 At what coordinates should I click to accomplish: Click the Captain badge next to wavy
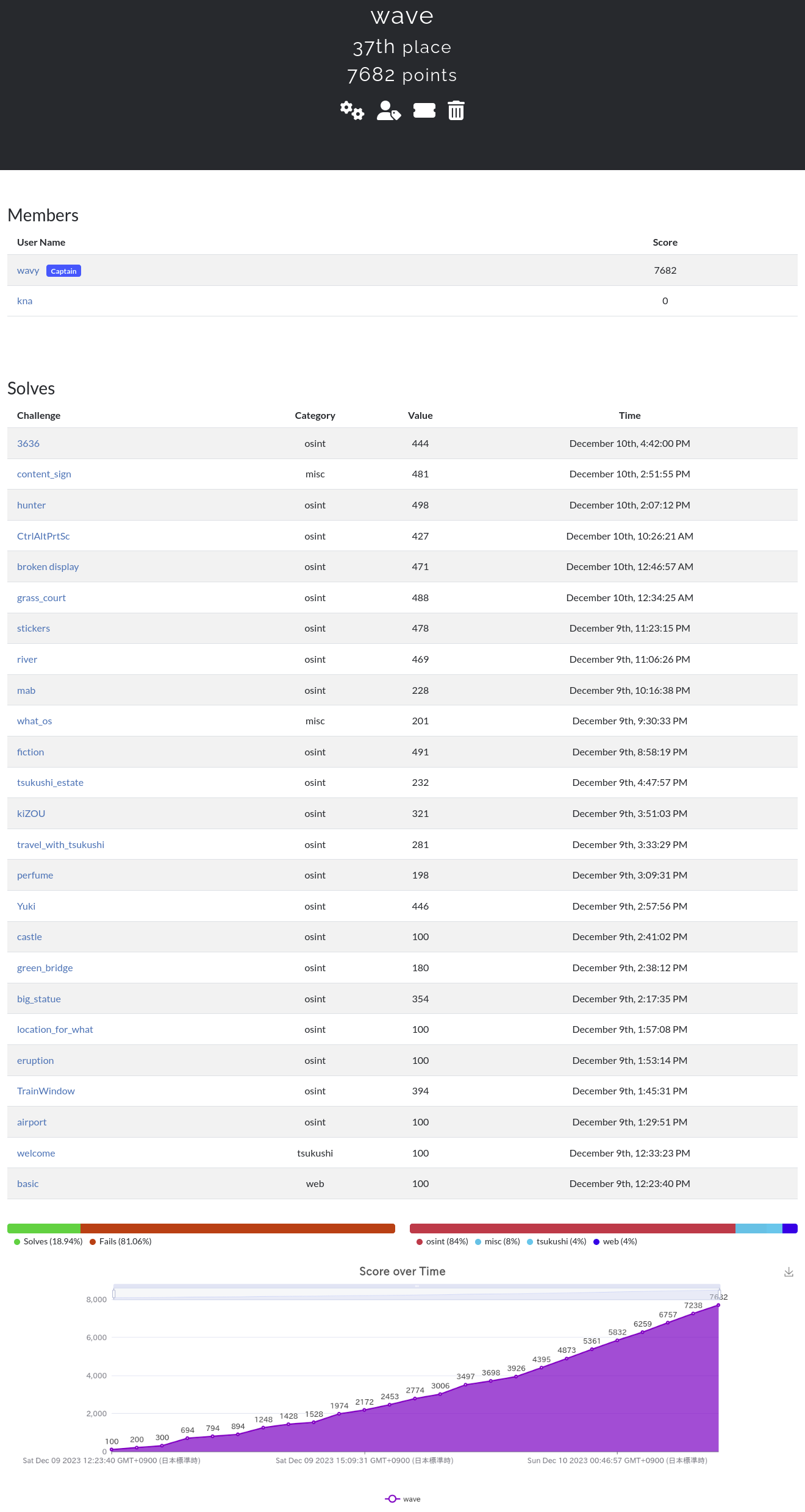[63, 271]
